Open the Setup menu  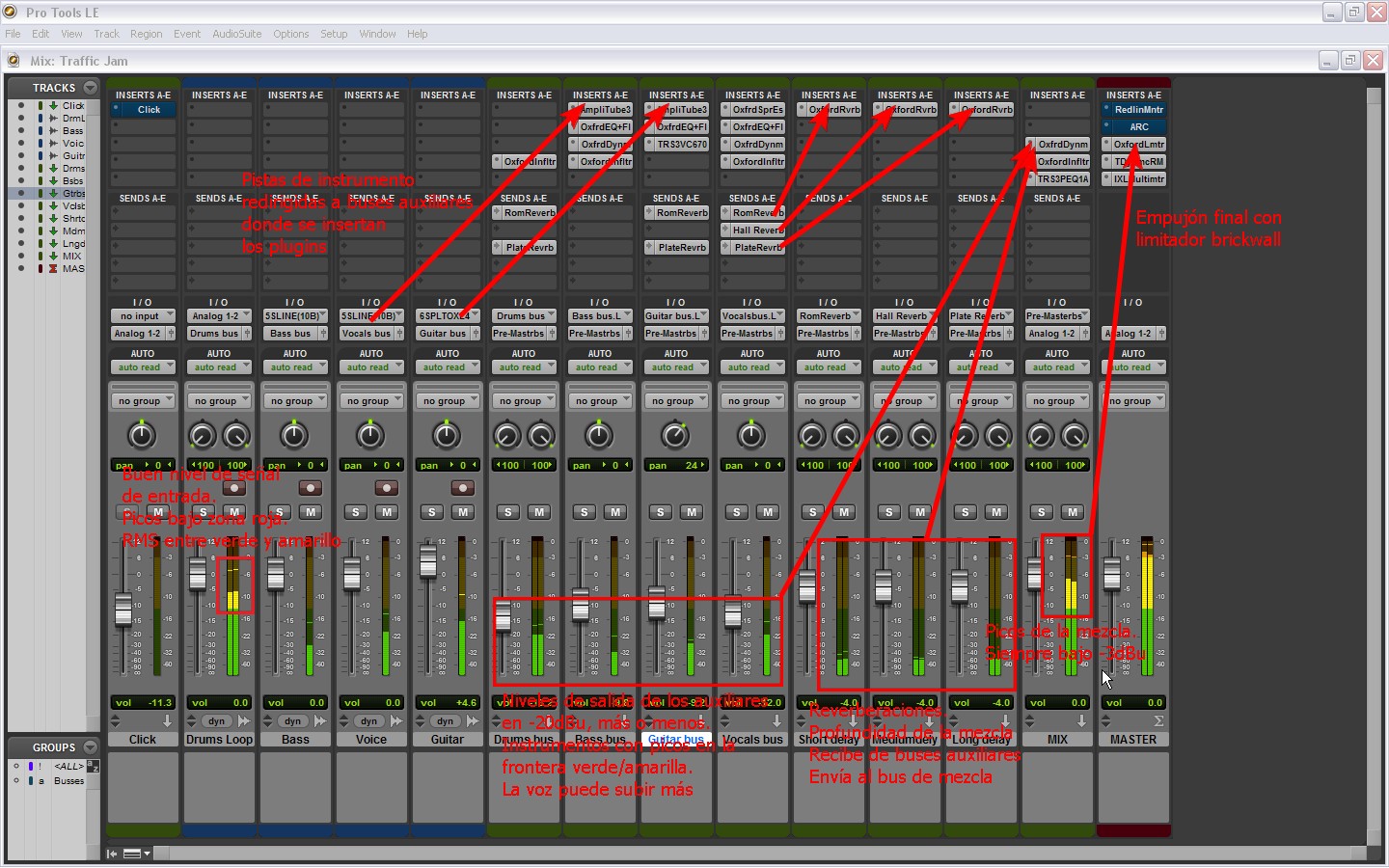tap(334, 34)
